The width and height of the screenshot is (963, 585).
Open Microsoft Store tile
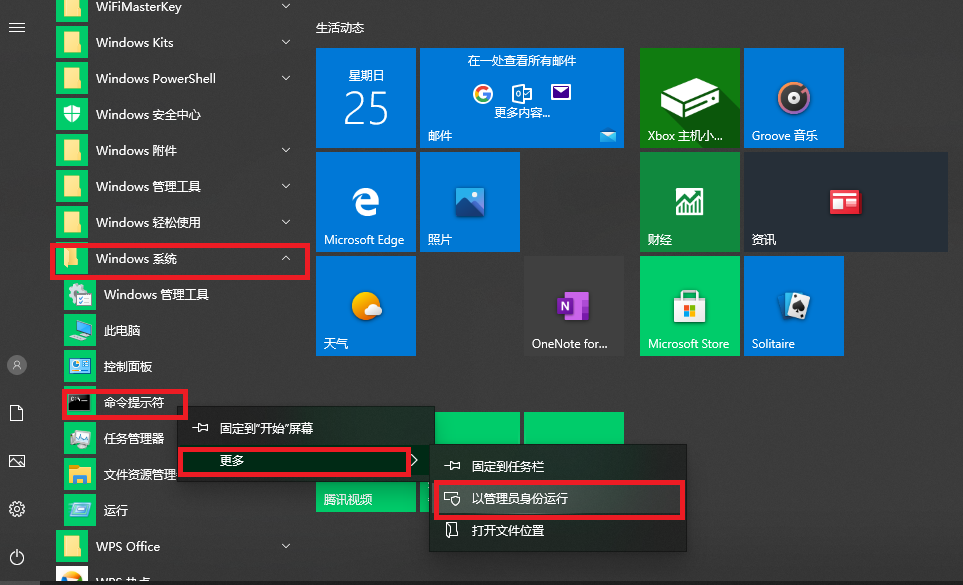[689, 305]
